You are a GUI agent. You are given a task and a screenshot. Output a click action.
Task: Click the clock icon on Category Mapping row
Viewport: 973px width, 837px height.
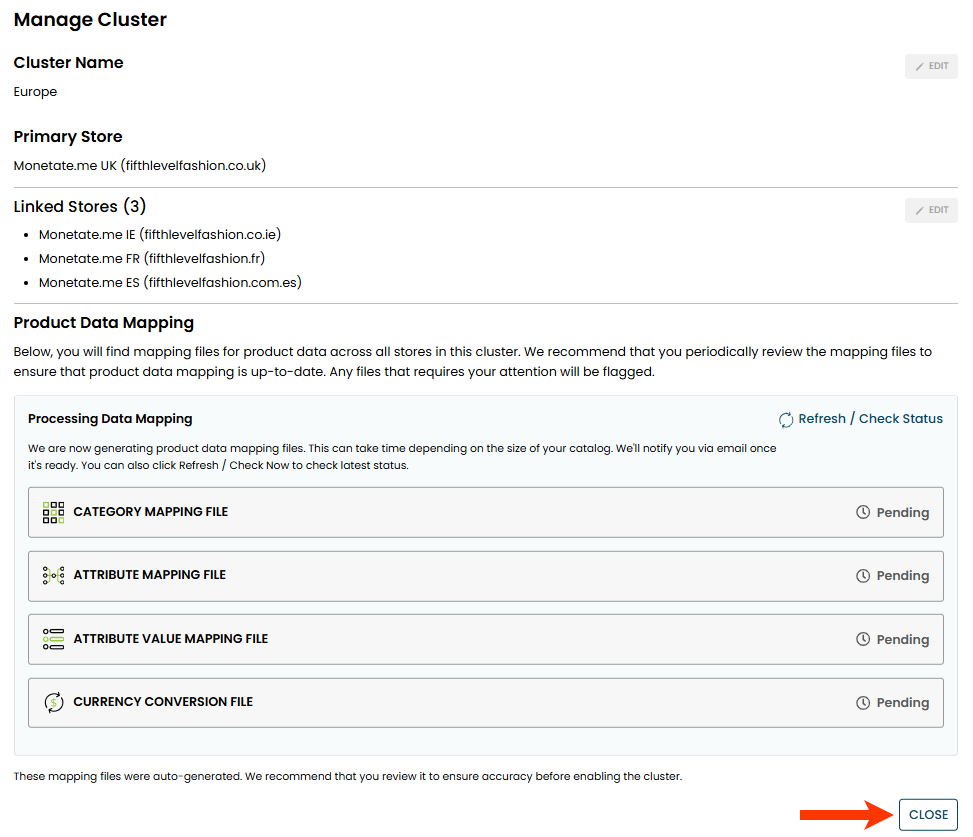863,512
